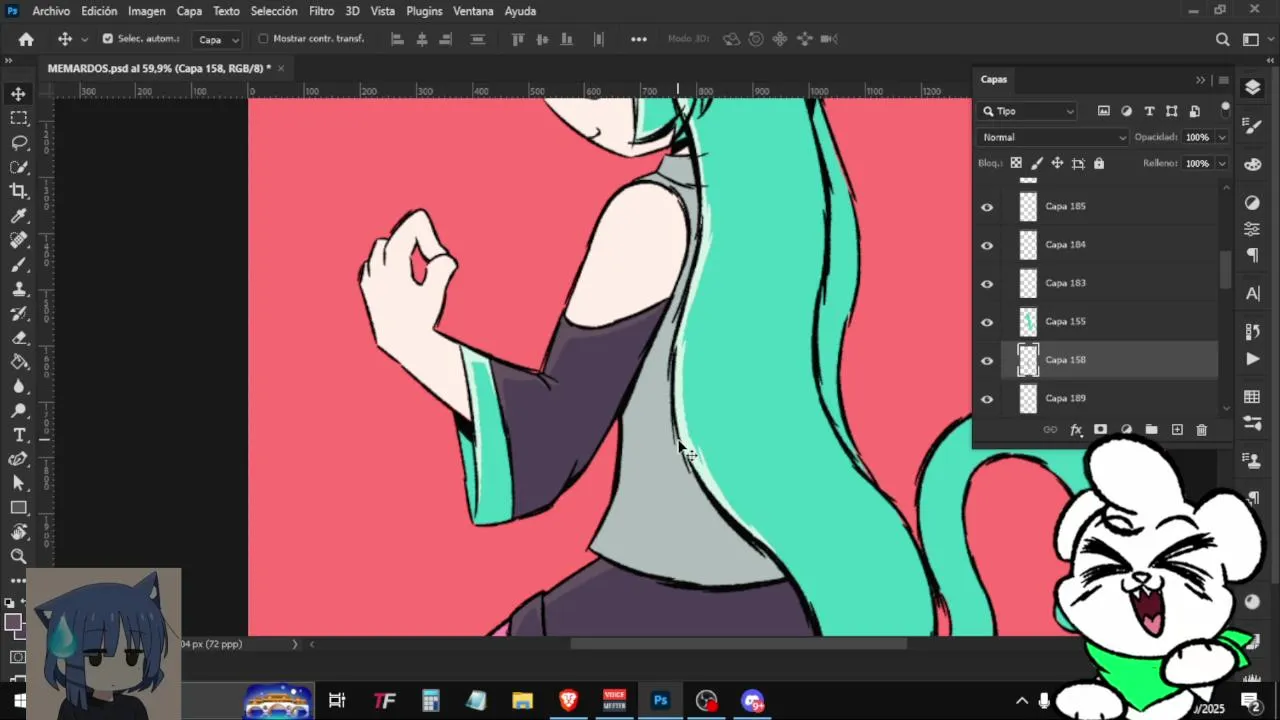Toggle layer filtering switch on or off

pyautogui.click(x=1225, y=110)
